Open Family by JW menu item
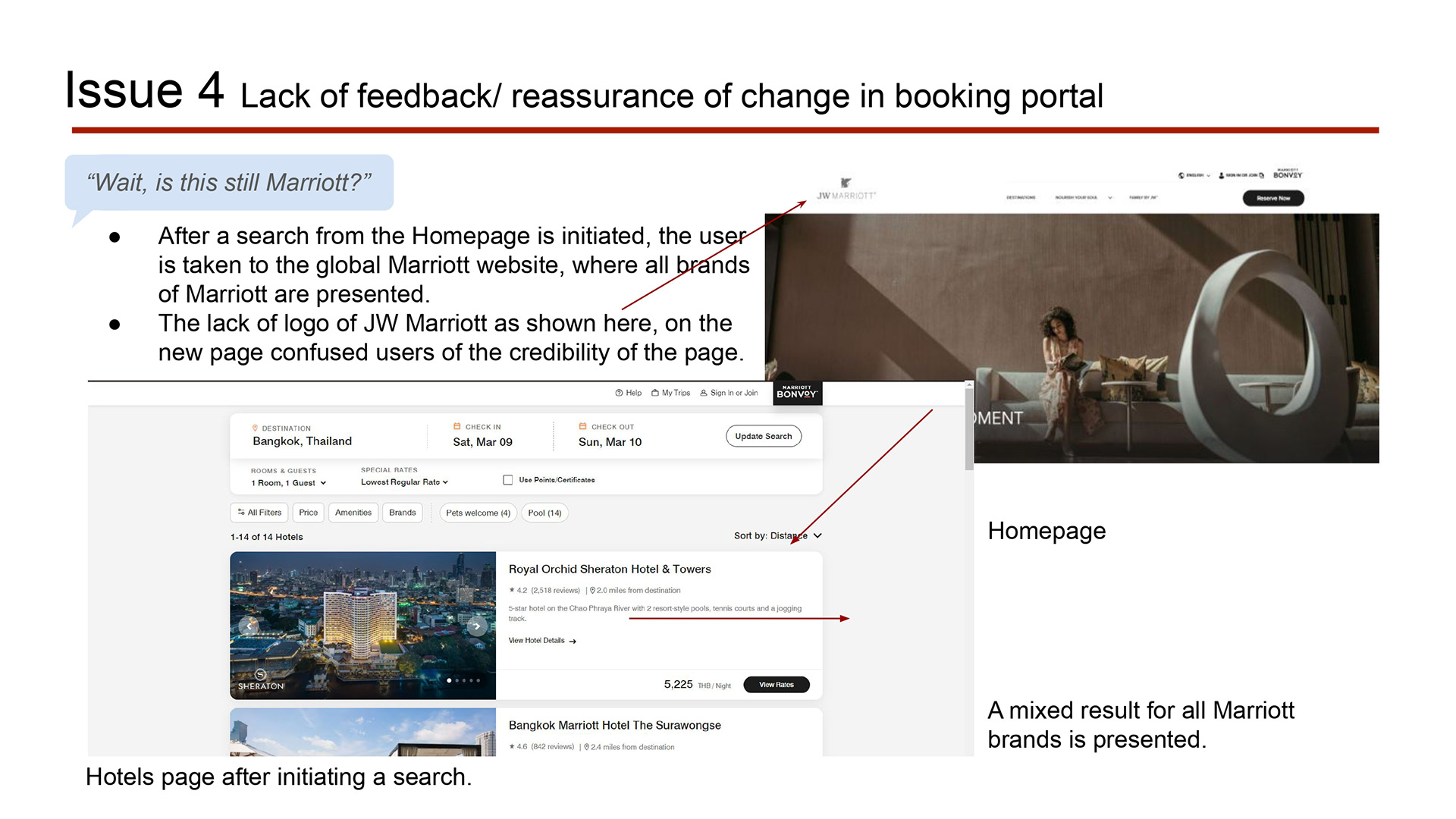The height and width of the screenshot is (819, 1456). (1143, 198)
